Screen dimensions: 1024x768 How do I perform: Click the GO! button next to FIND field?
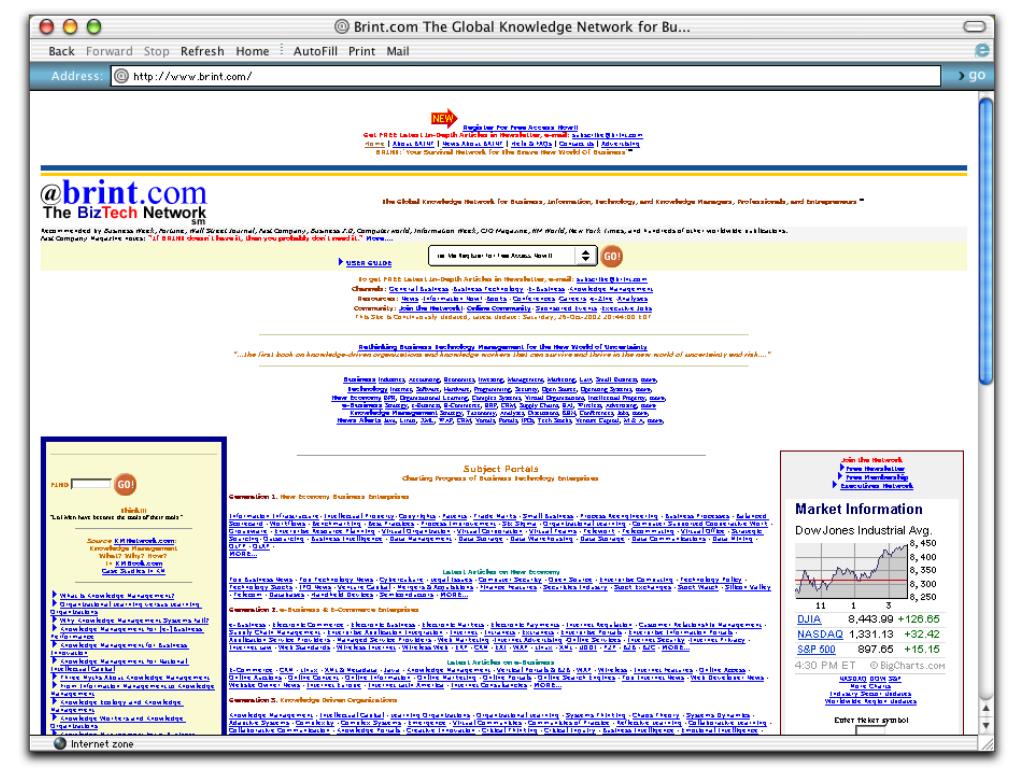click(x=125, y=485)
